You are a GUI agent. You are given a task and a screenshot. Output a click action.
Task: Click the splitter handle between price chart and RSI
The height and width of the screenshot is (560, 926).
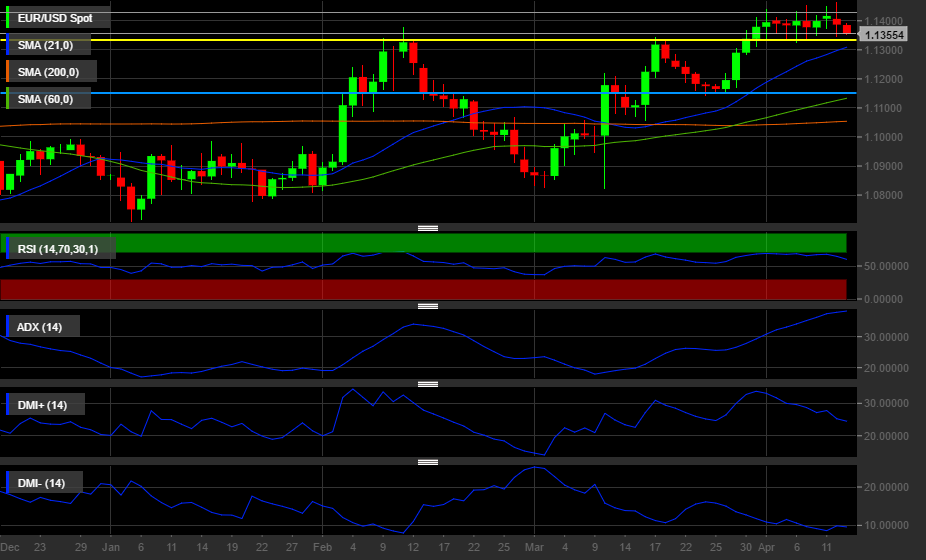pyautogui.click(x=427, y=228)
